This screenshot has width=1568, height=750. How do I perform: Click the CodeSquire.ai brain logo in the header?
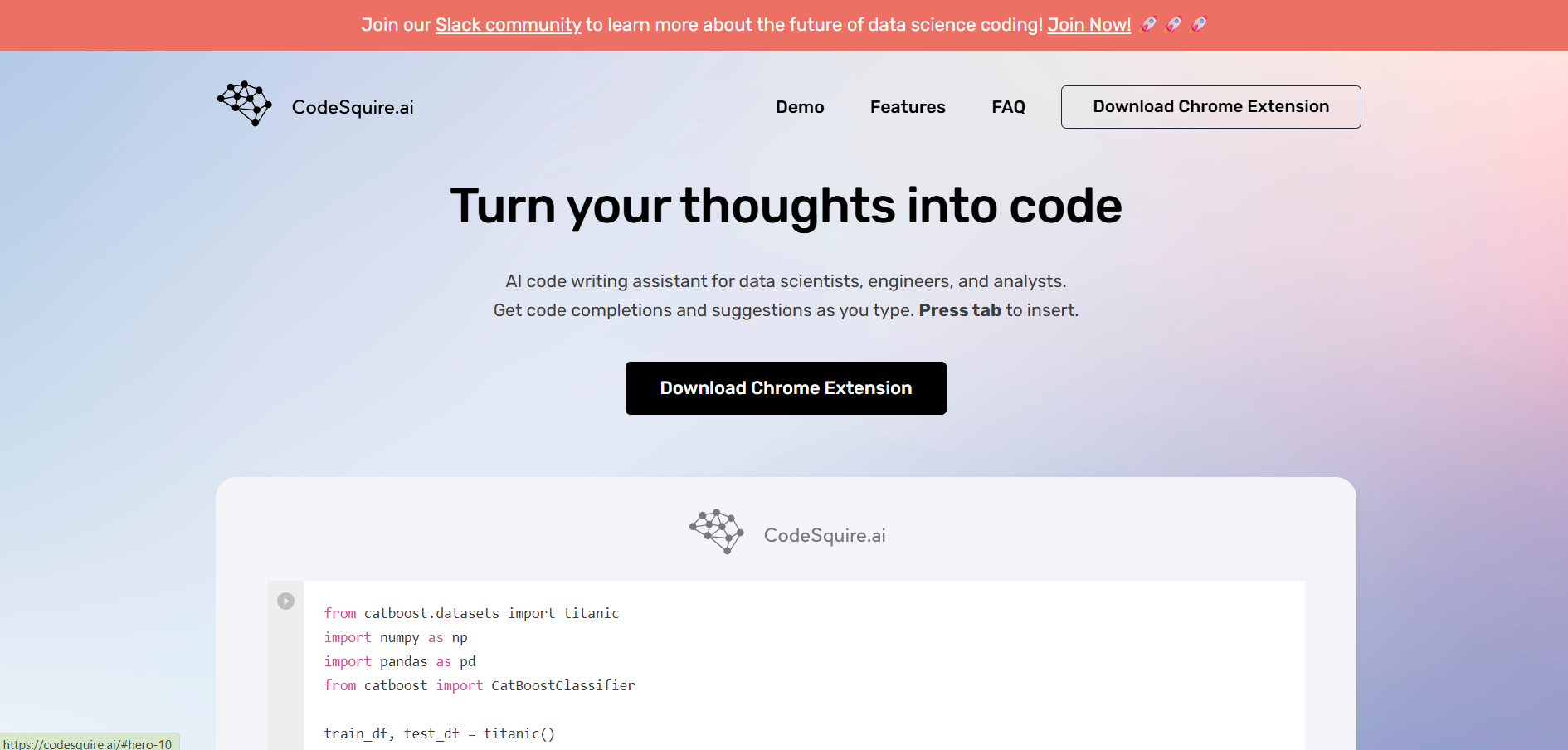pyautogui.click(x=243, y=104)
